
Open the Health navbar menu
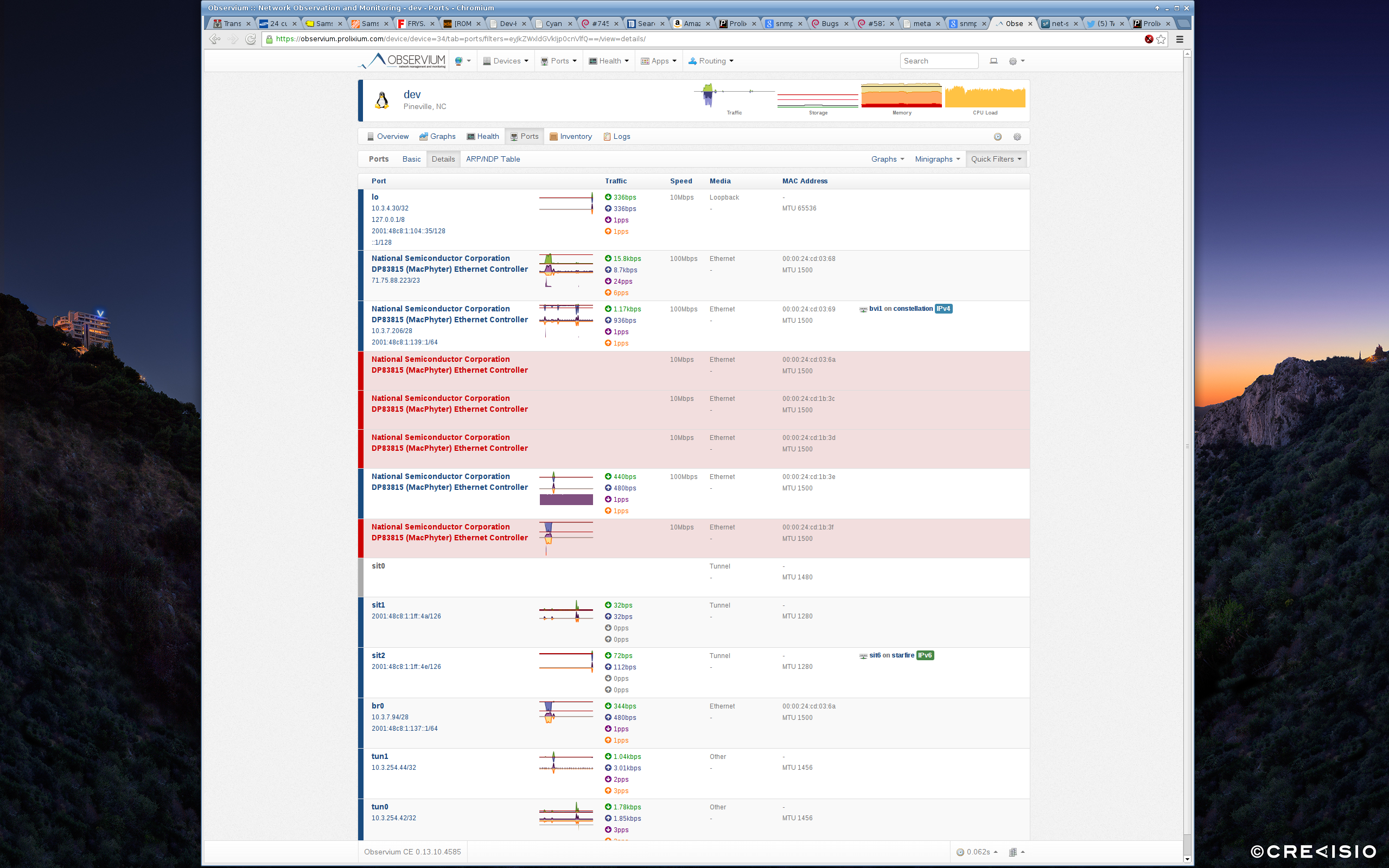pos(609,61)
